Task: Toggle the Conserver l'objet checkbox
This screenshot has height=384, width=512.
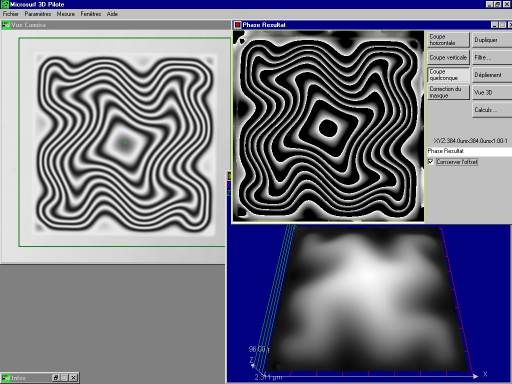Action: pyautogui.click(x=431, y=162)
